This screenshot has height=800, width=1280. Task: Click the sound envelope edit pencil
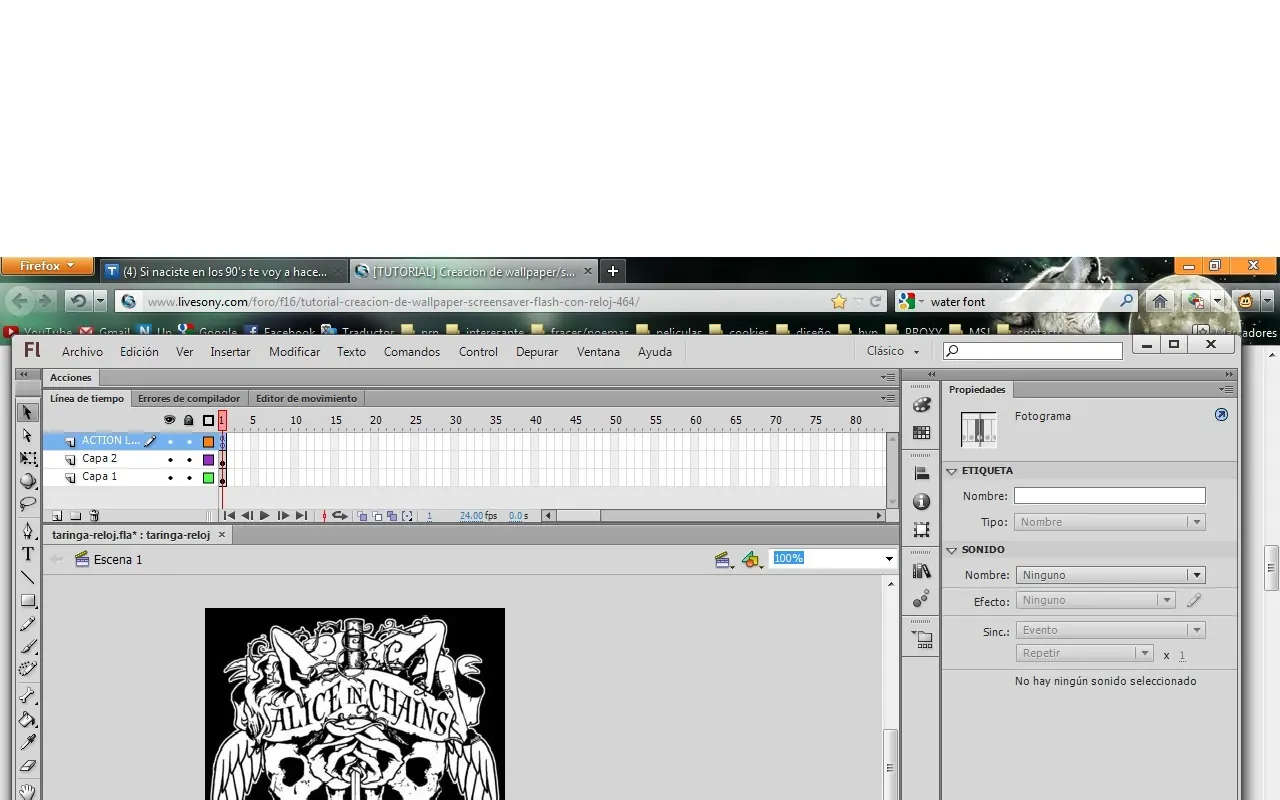coord(1194,601)
